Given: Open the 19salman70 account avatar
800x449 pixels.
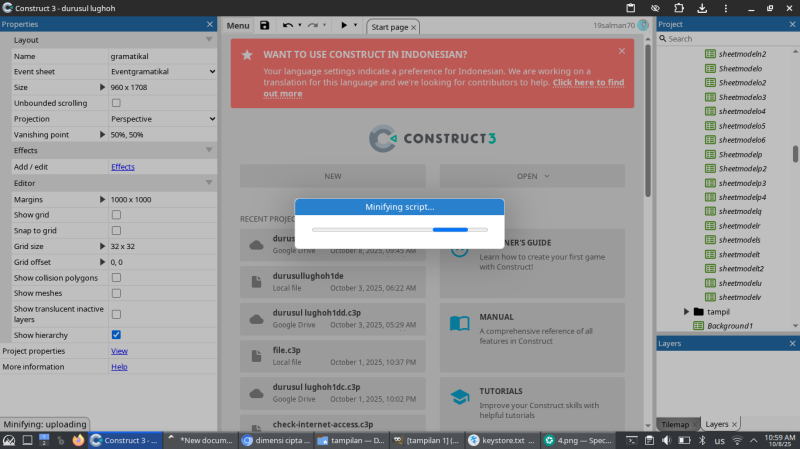Looking at the screenshot, I should point(643,25).
